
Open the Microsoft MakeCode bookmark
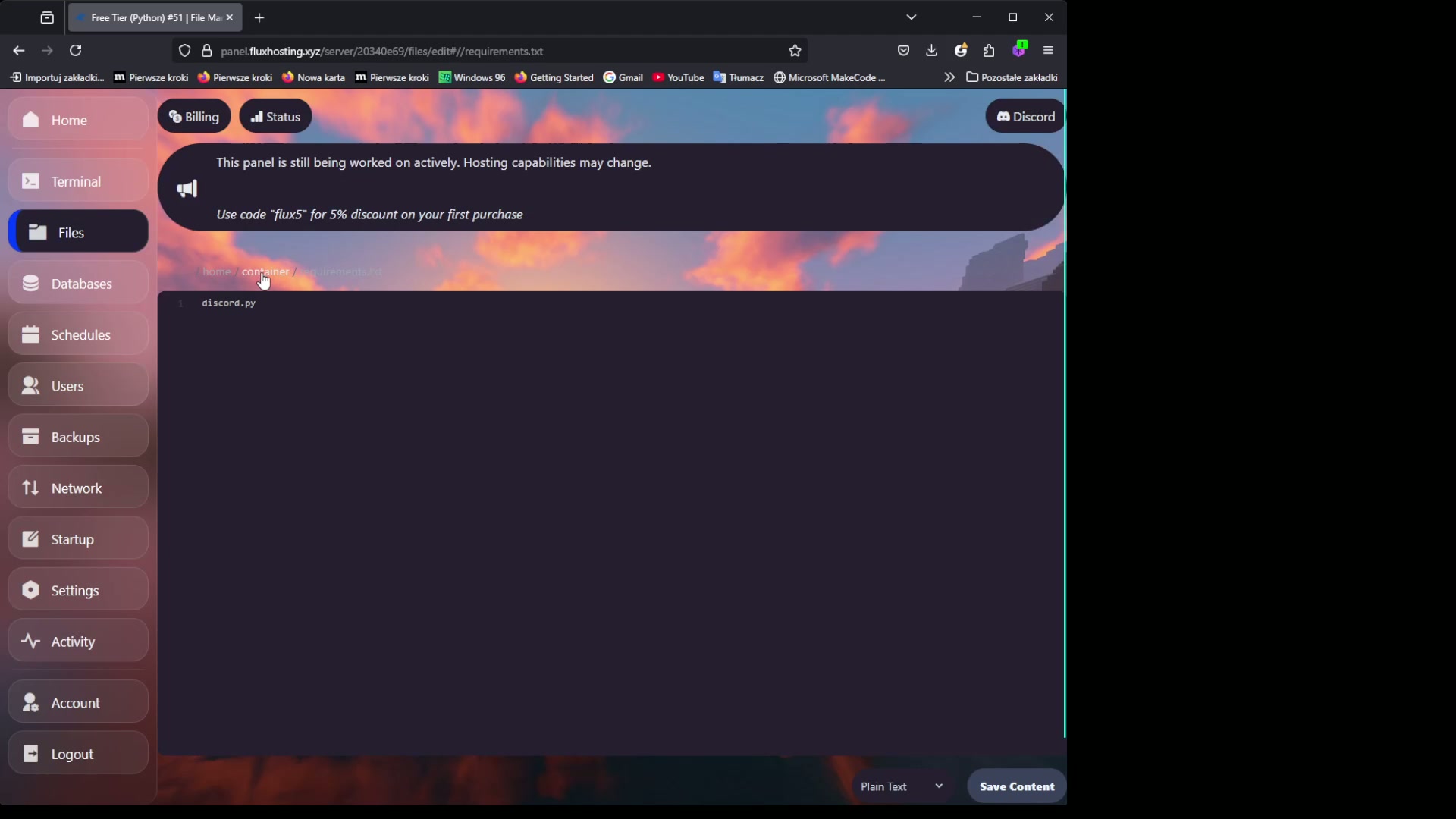click(830, 77)
